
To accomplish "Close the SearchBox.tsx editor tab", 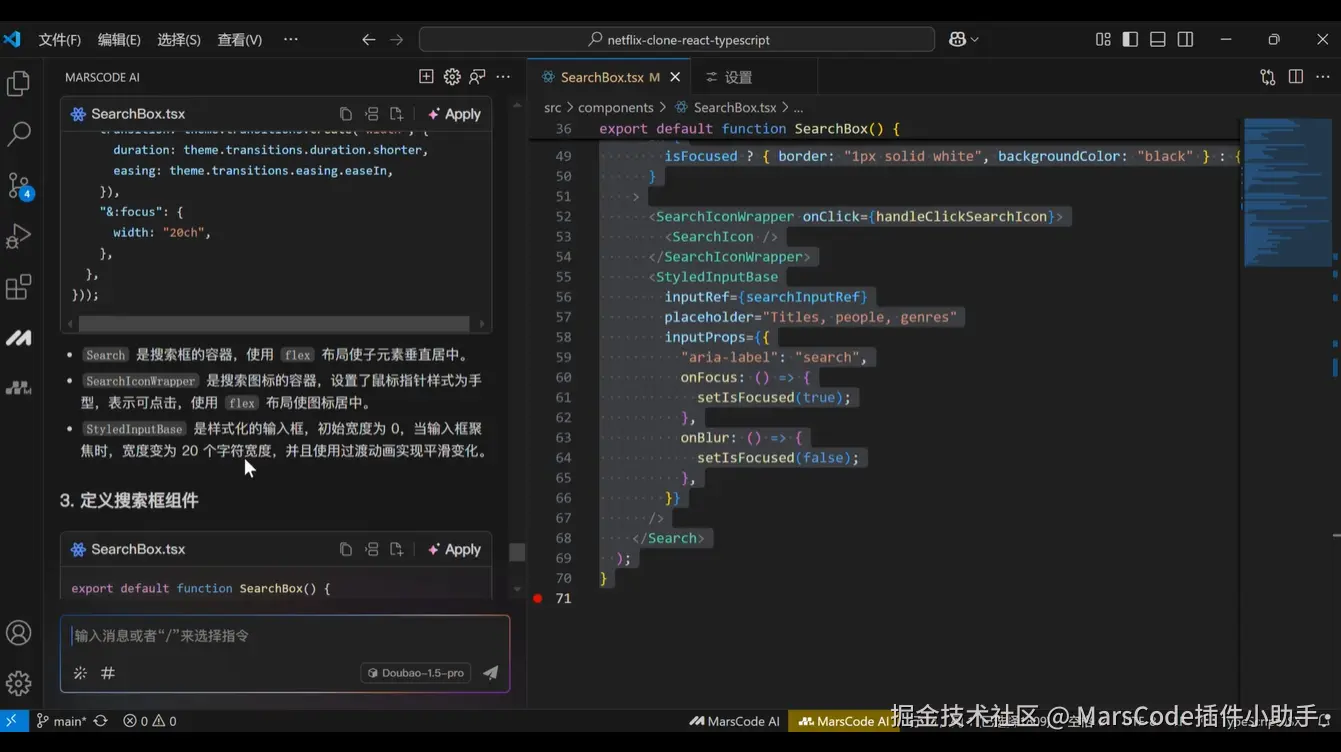I will point(675,77).
